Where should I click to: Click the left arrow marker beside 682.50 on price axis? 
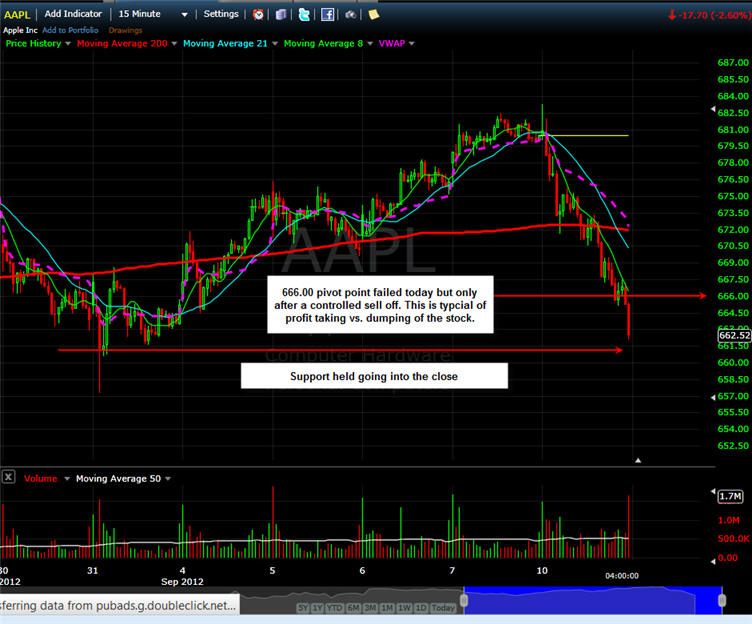[713, 110]
